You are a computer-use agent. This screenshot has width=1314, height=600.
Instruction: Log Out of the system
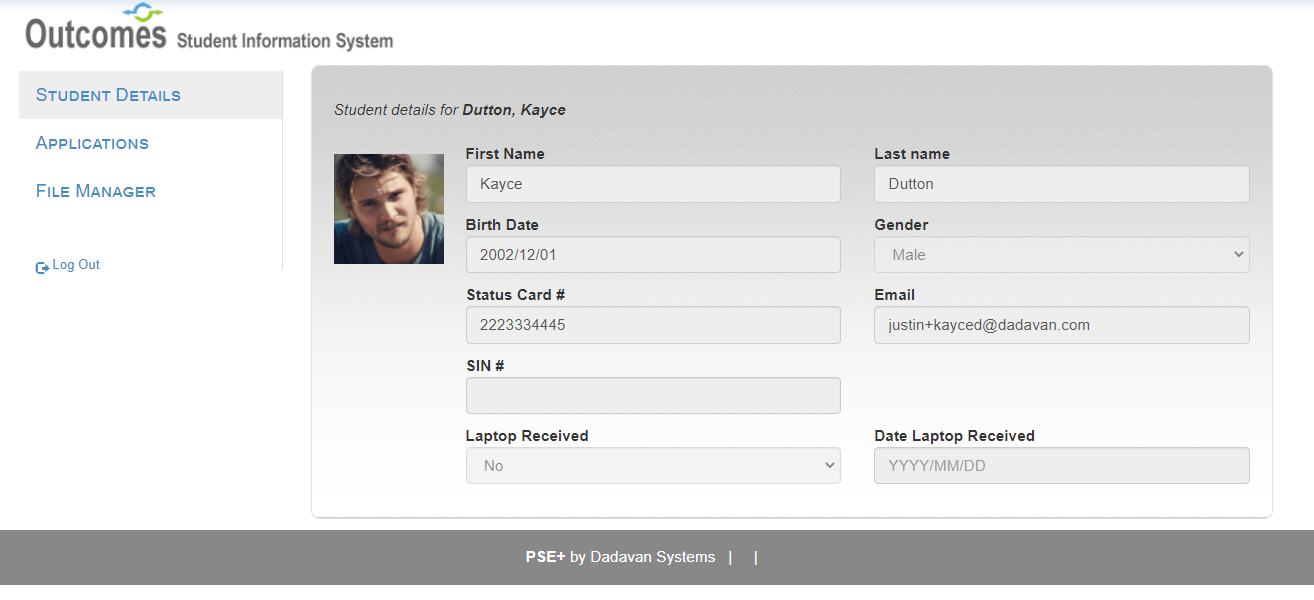pyautogui.click(x=76, y=265)
